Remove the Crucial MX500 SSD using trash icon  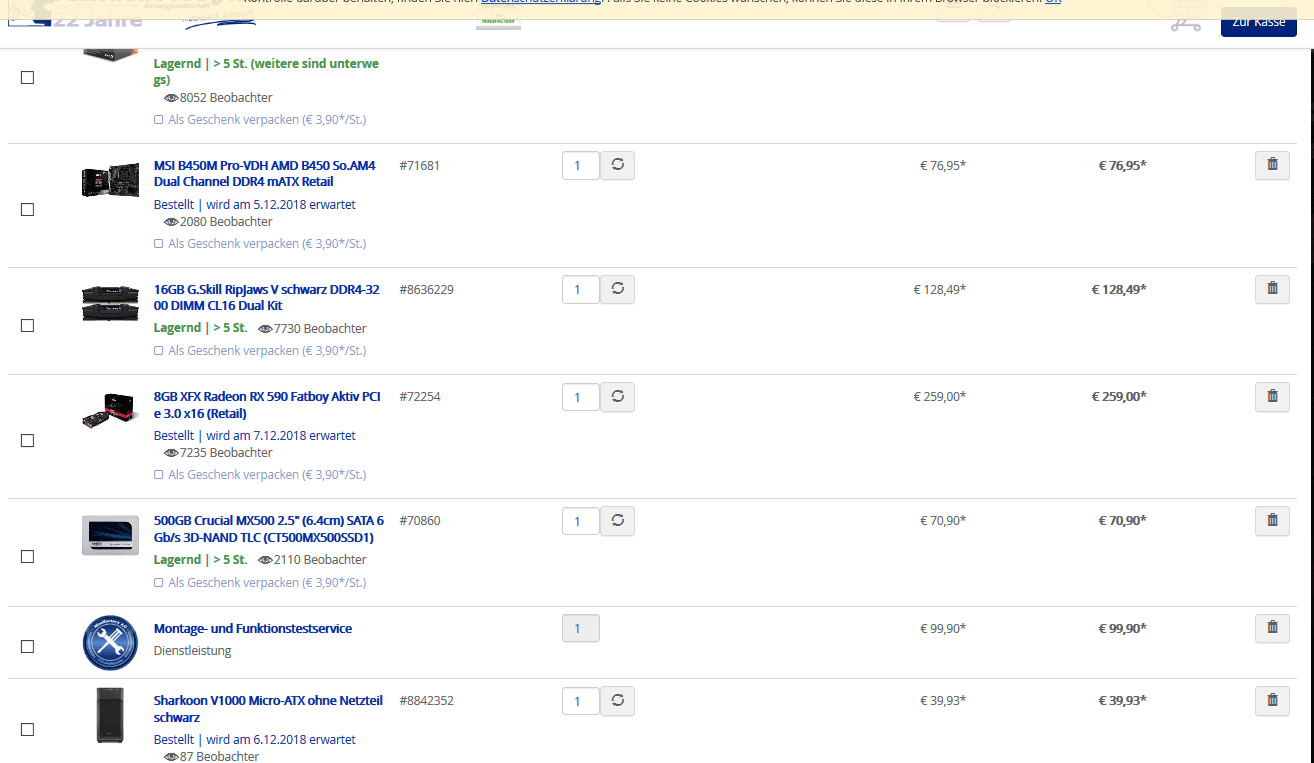click(1272, 521)
